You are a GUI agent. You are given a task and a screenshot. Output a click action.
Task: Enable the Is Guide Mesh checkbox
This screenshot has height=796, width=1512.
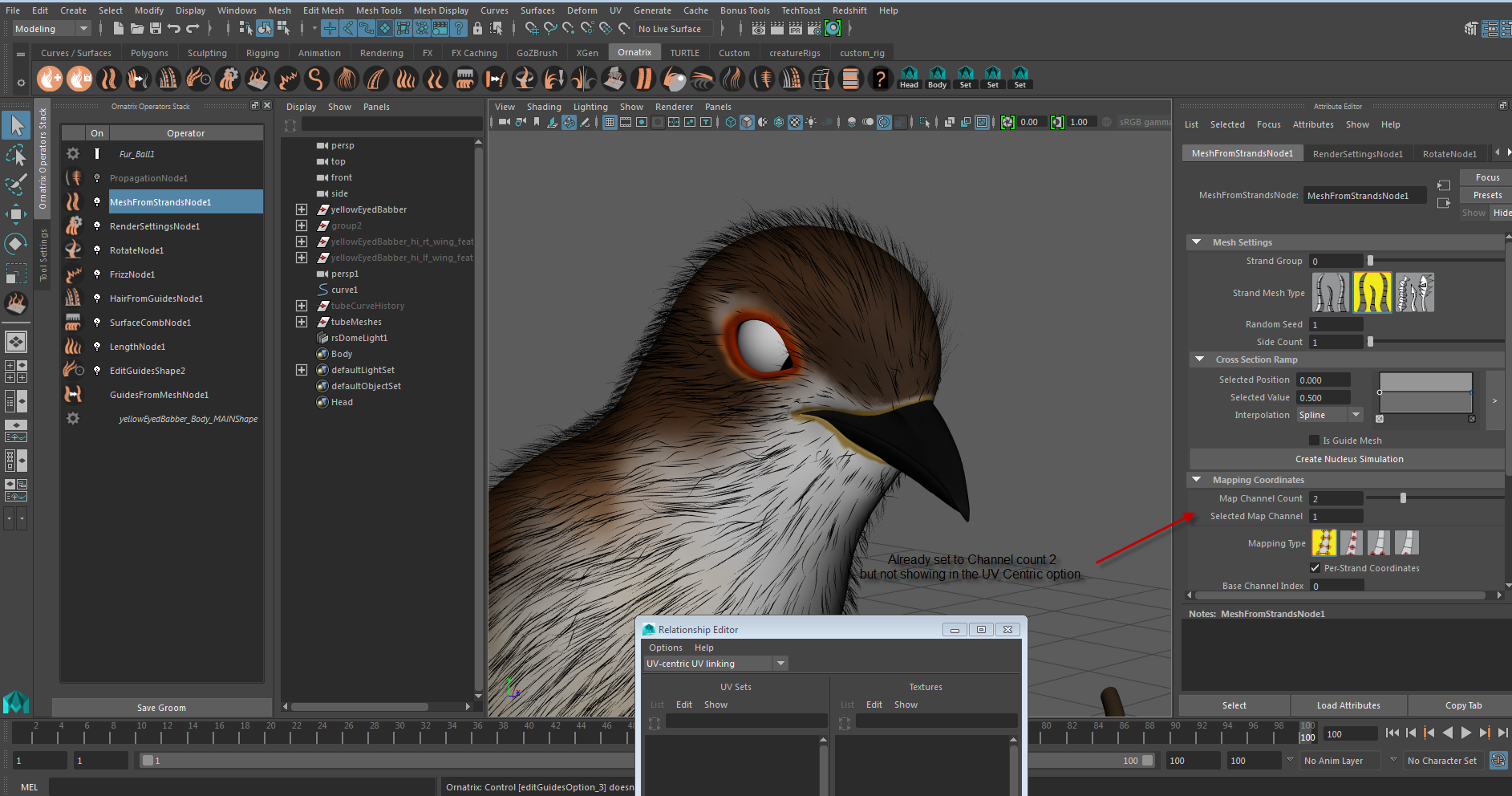(1314, 441)
